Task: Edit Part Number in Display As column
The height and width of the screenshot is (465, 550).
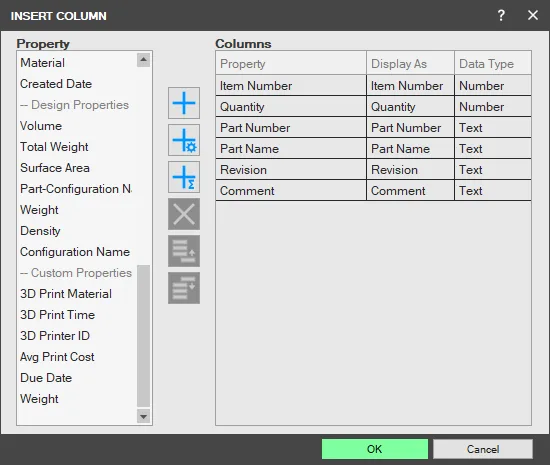Action: (410, 128)
